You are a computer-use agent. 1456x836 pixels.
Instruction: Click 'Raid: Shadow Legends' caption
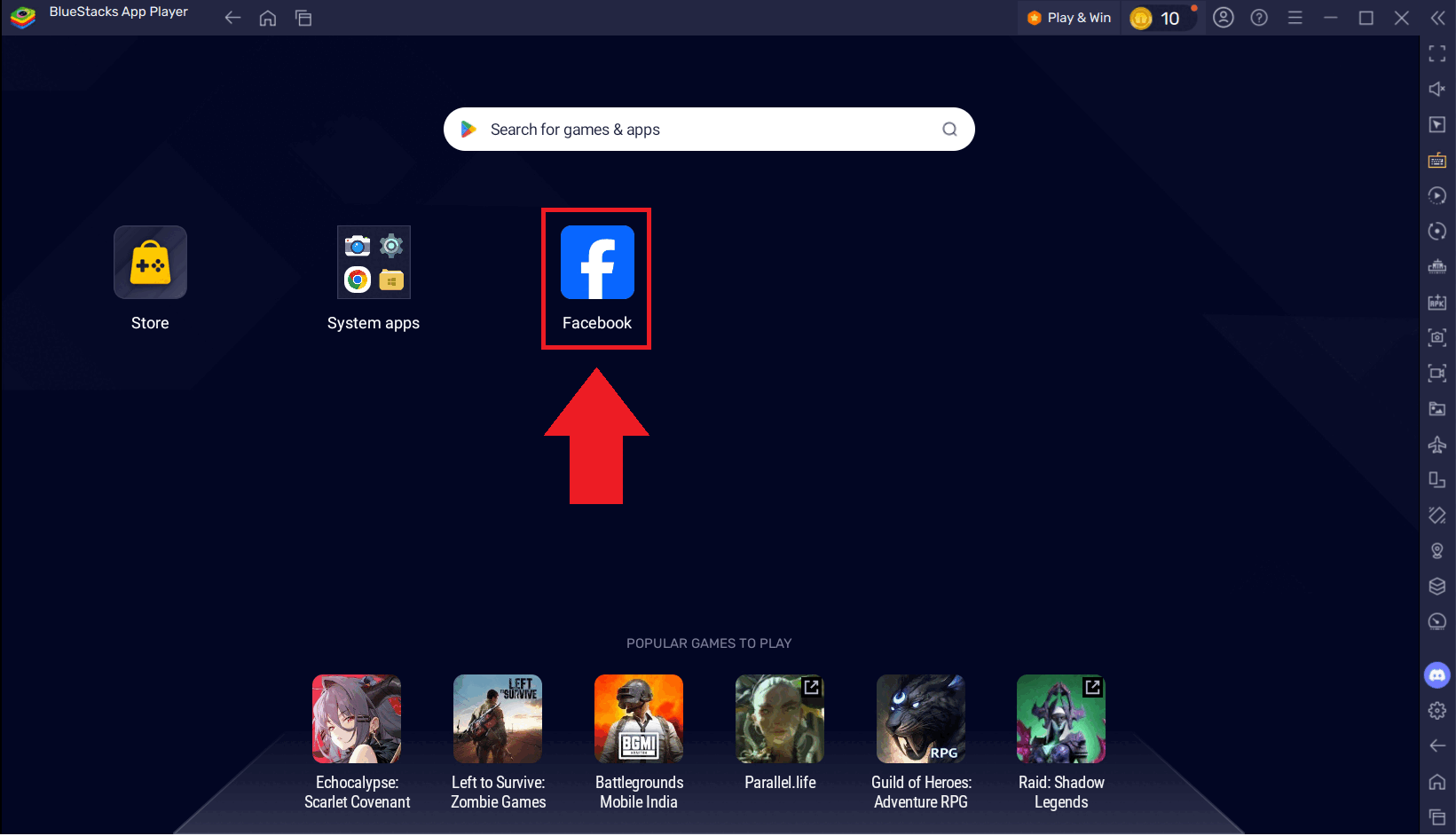(x=1061, y=793)
